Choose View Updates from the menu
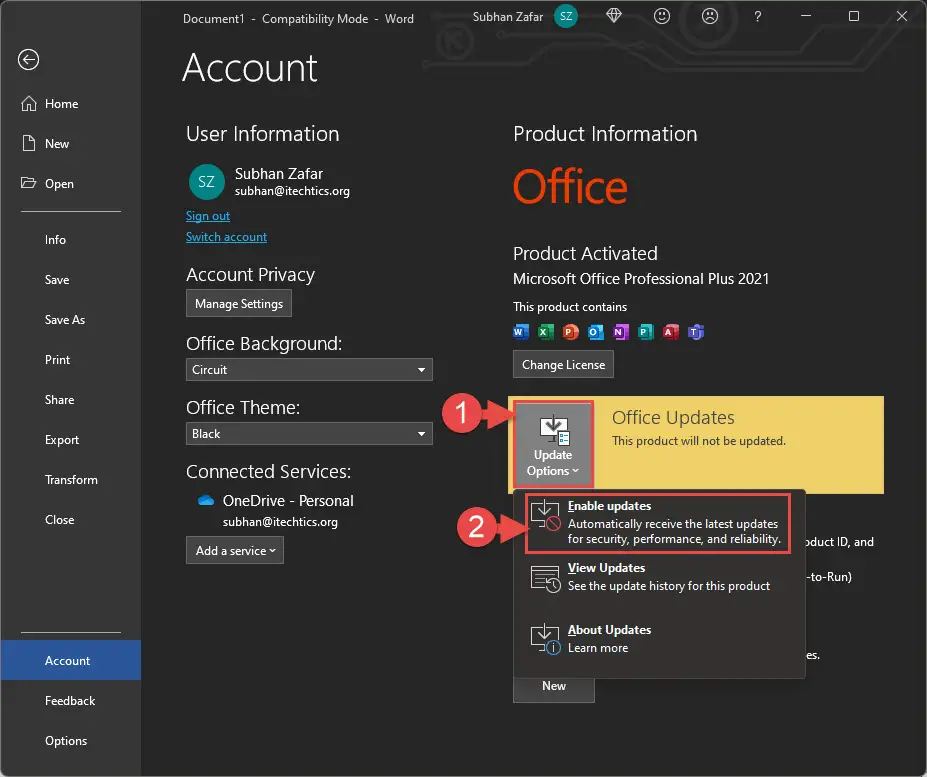The width and height of the screenshot is (927, 777). click(x=657, y=577)
